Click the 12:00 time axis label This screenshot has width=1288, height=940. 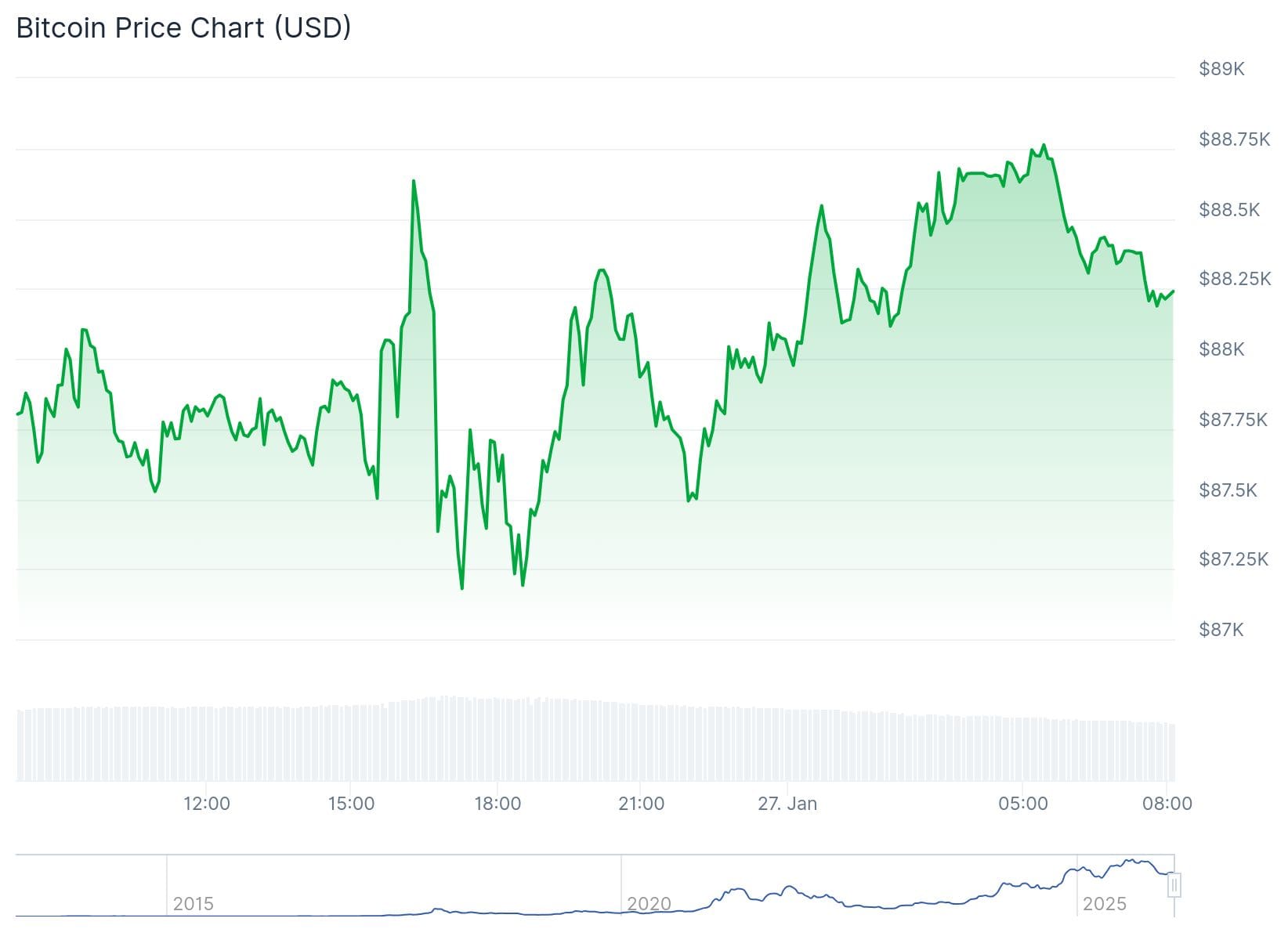(x=207, y=803)
